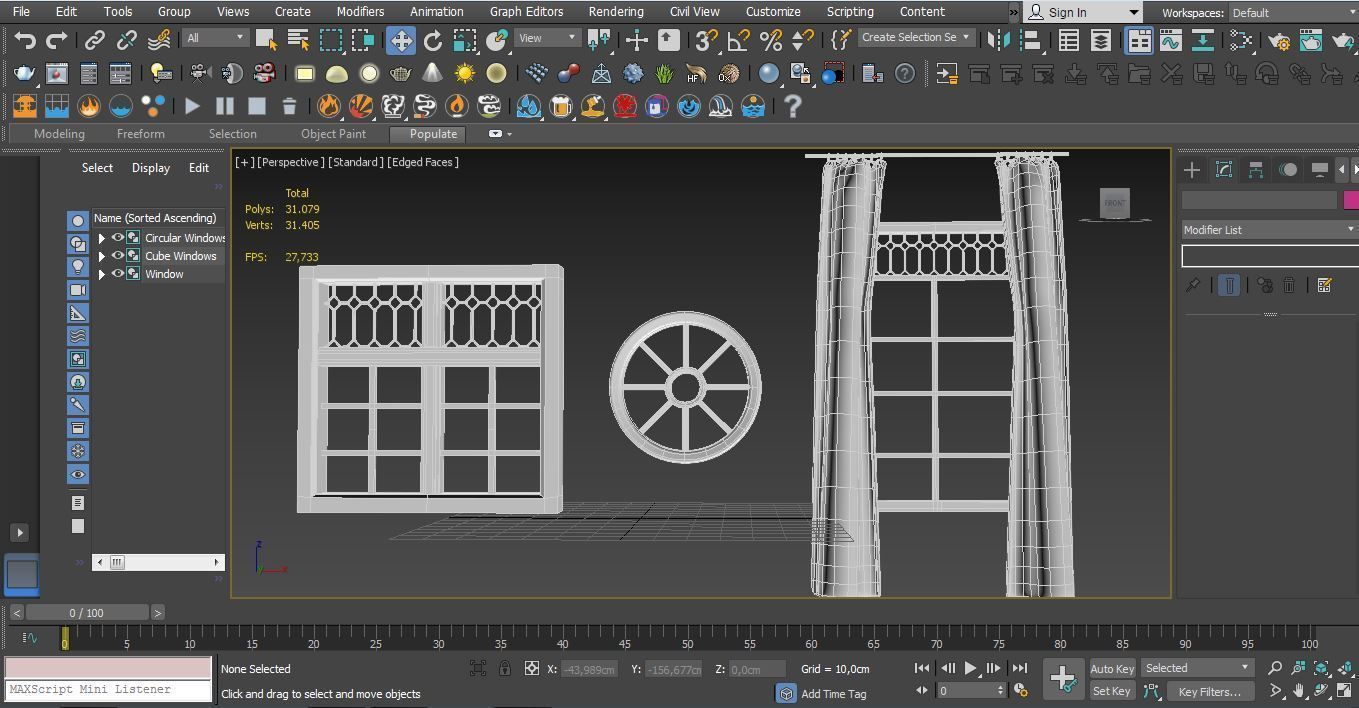Click the Bind to Space Warp icon
1359x708 pixels.
[x=159, y=40]
